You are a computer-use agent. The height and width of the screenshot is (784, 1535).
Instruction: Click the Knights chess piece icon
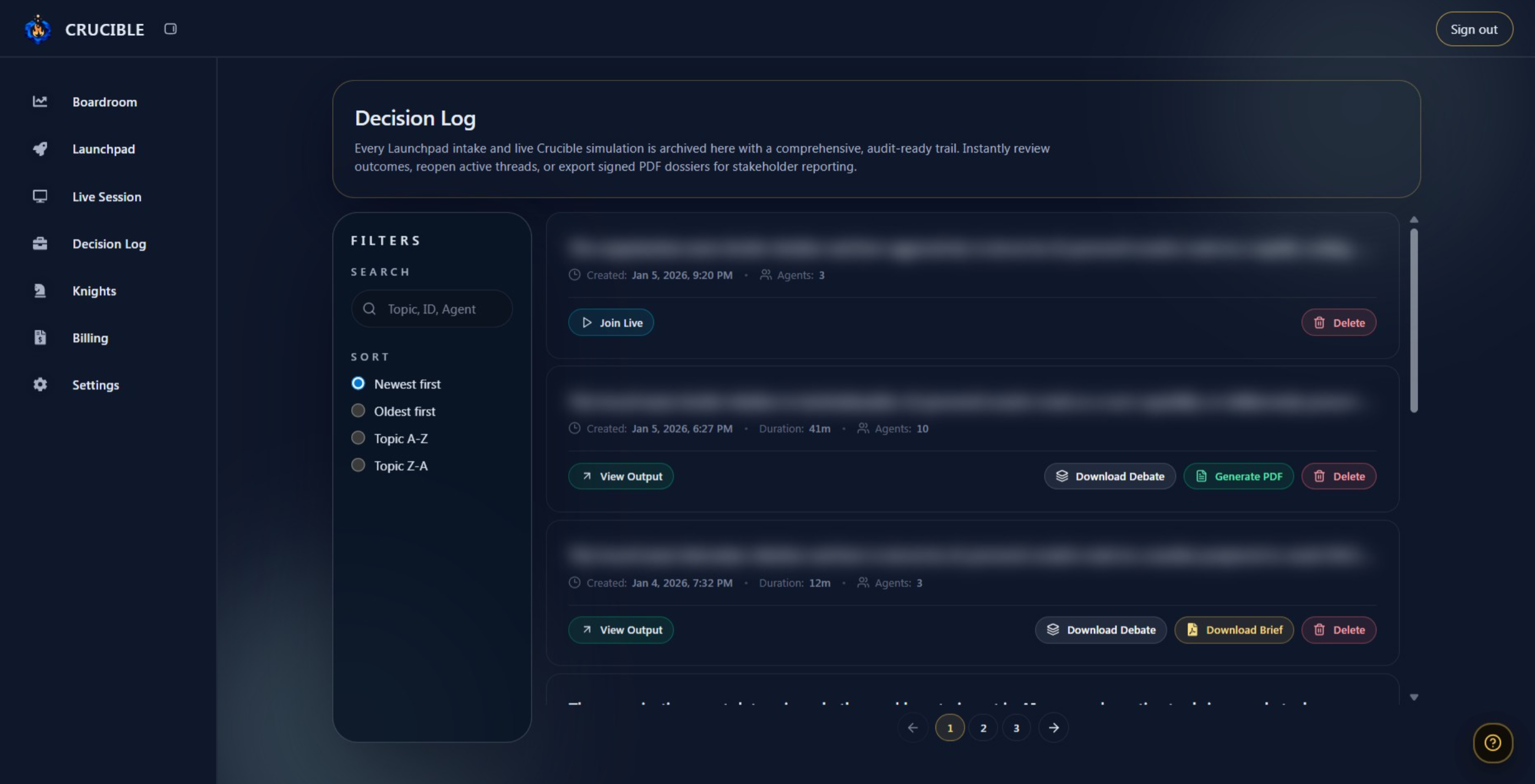pyautogui.click(x=40, y=291)
